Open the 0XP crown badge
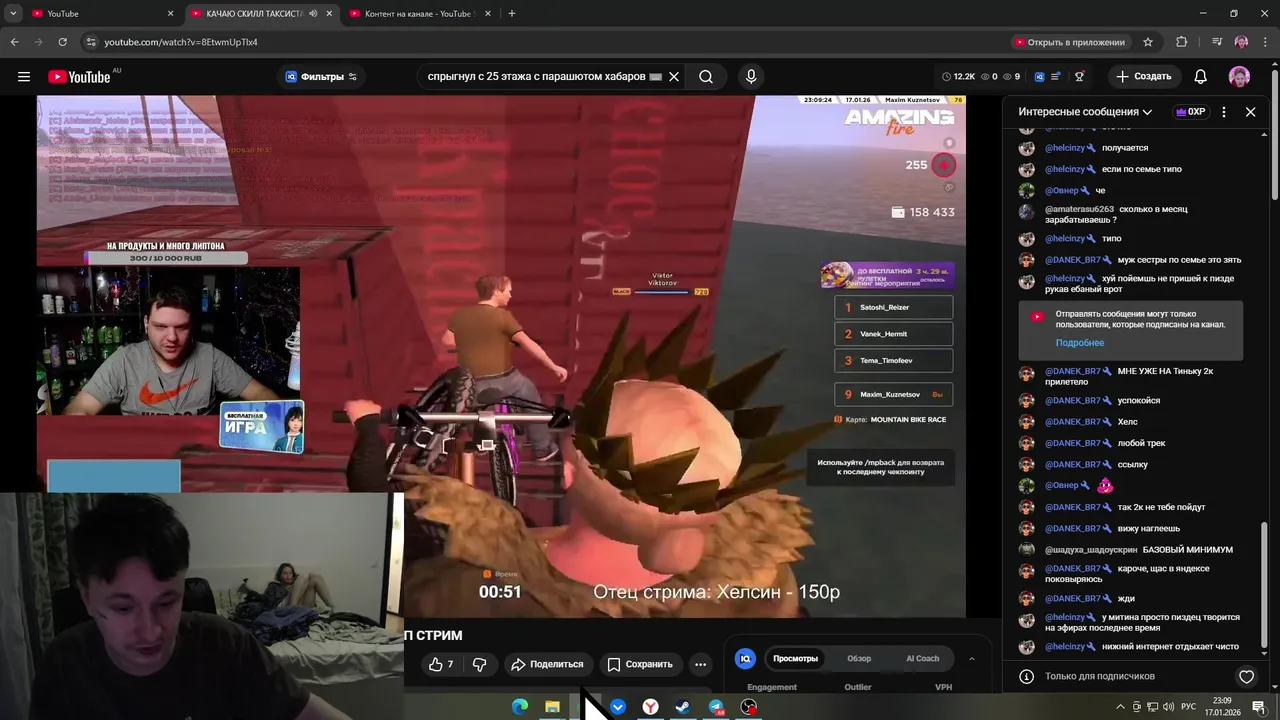Screen dimensions: 1280x720 click(x=1190, y=112)
